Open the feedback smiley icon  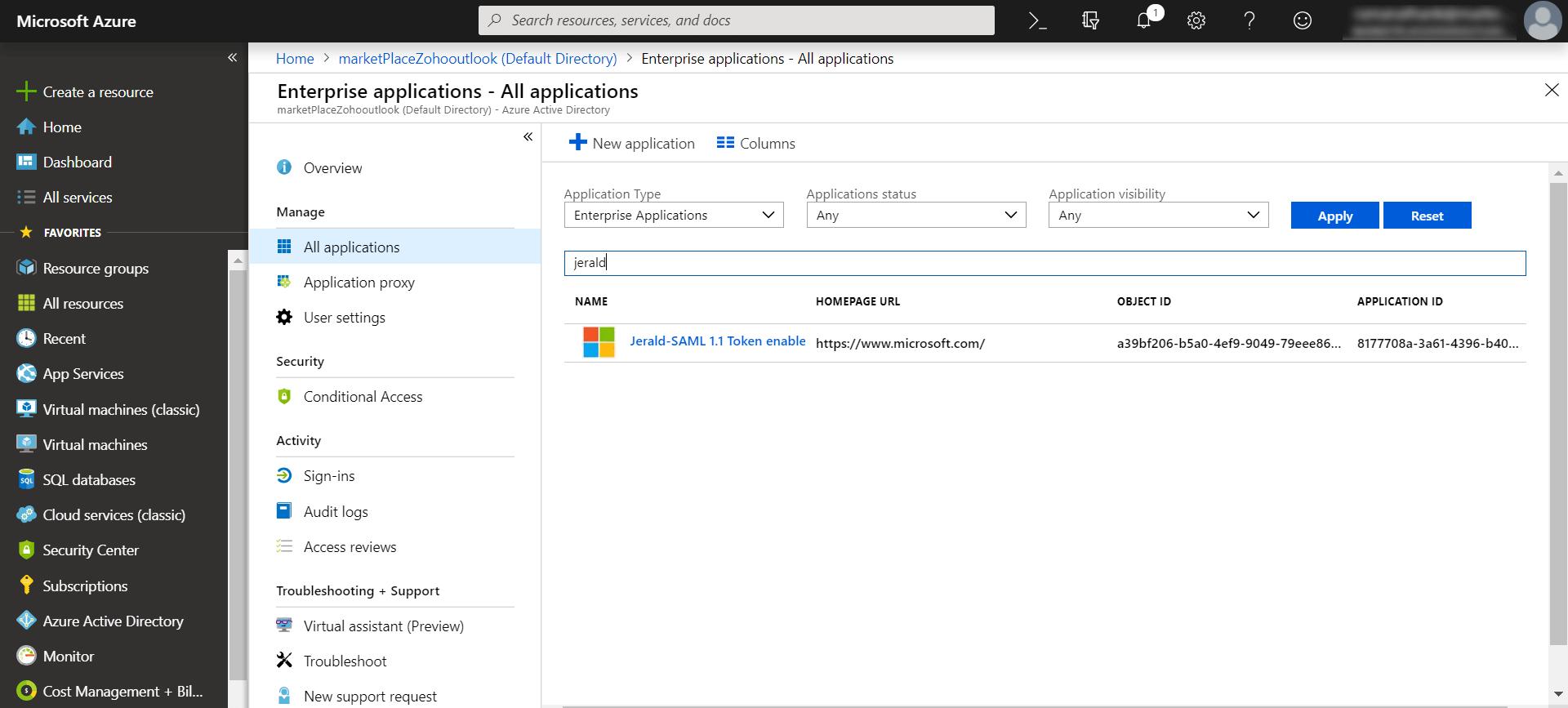[x=1303, y=21]
